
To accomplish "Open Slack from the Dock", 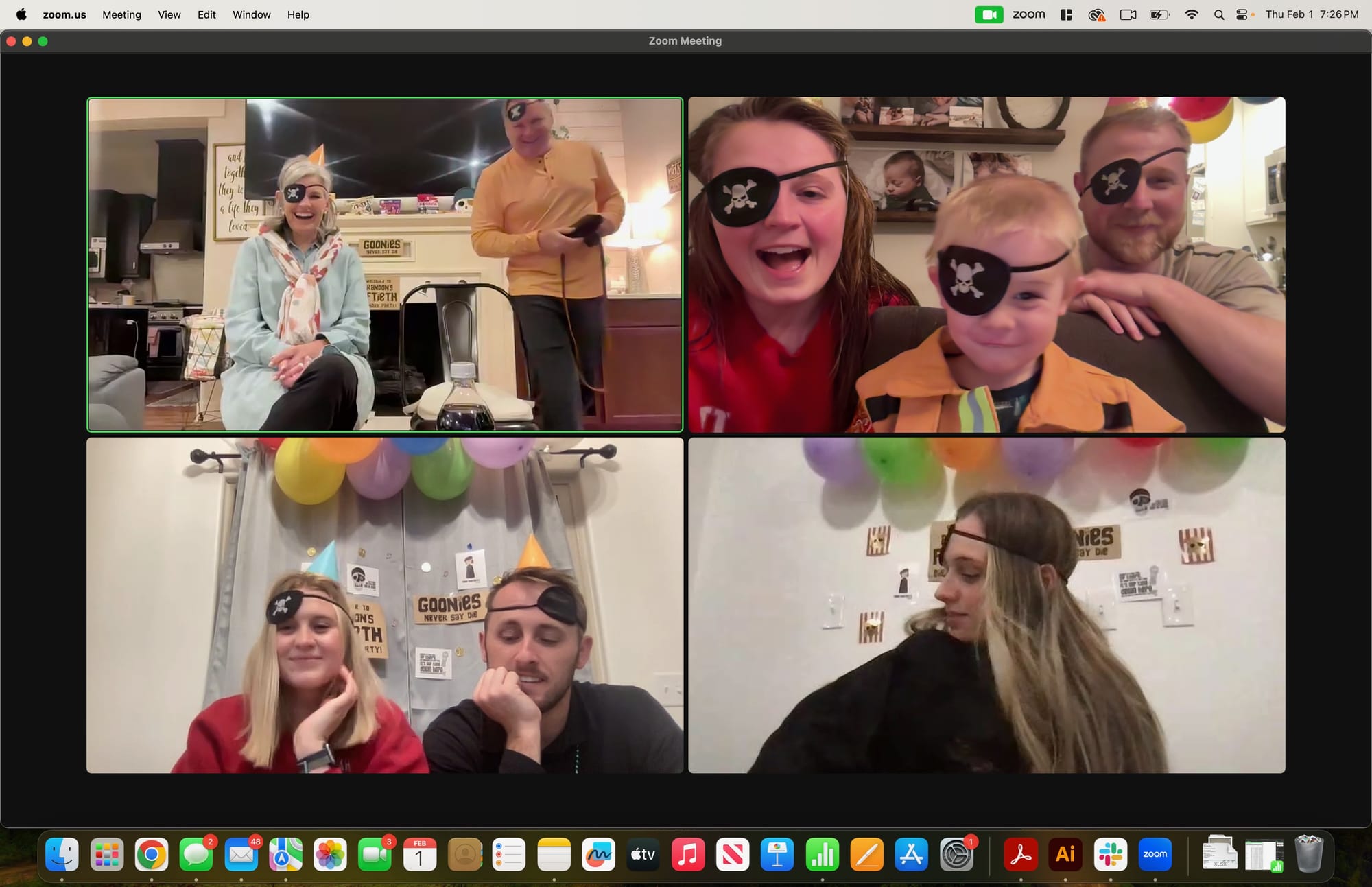I will [1110, 855].
